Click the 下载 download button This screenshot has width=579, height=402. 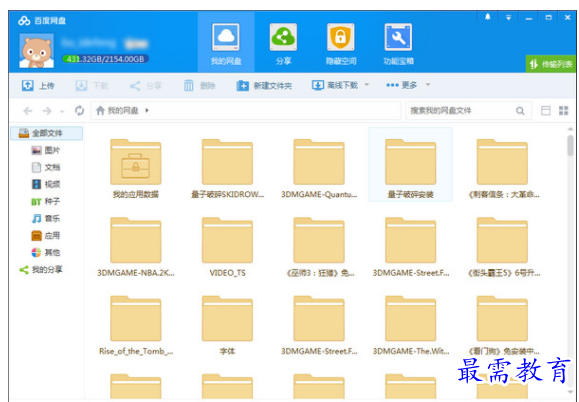pyautogui.click(x=92, y=86)
